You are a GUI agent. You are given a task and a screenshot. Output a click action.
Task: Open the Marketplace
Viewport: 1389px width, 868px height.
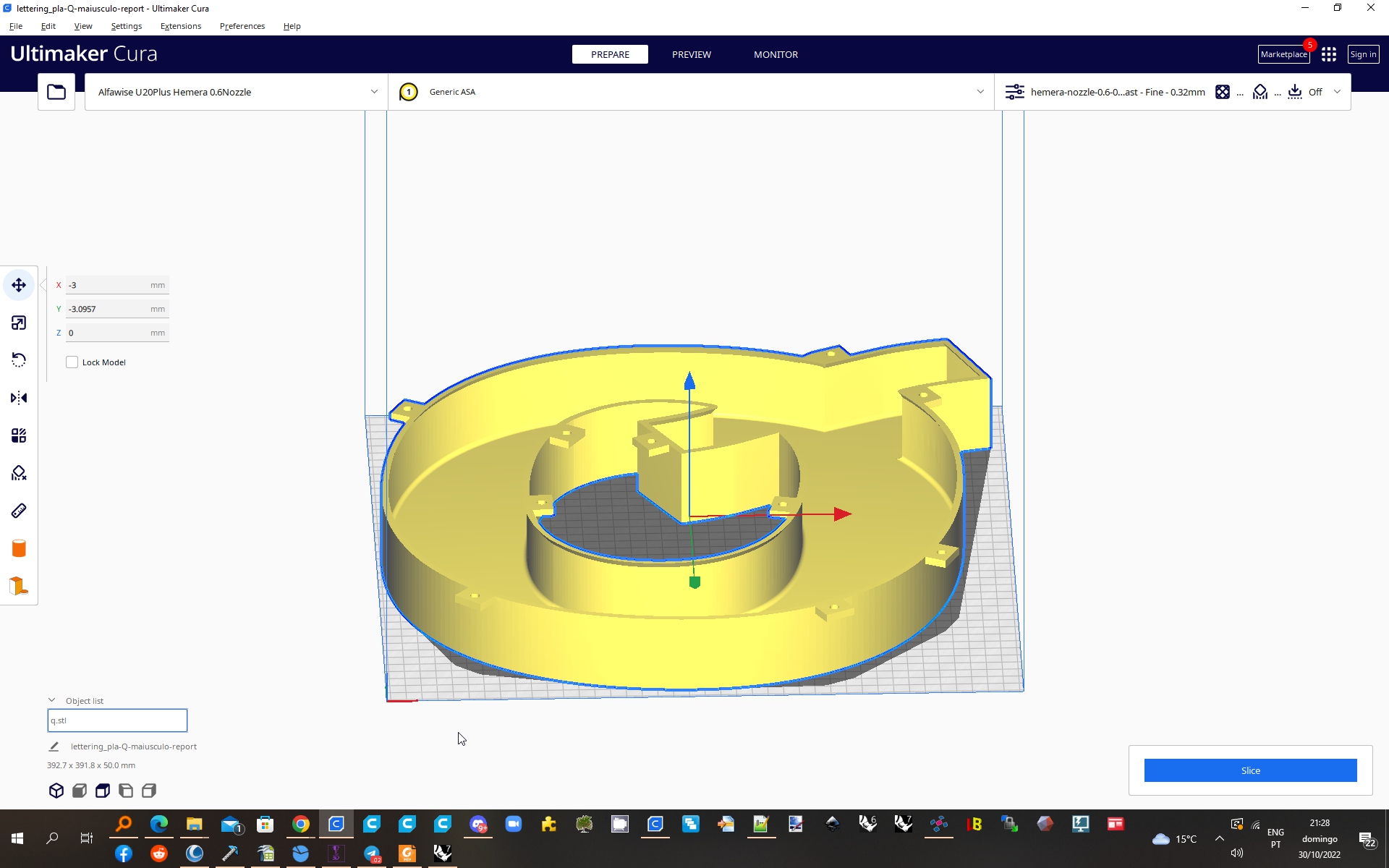coord(1283,54)
